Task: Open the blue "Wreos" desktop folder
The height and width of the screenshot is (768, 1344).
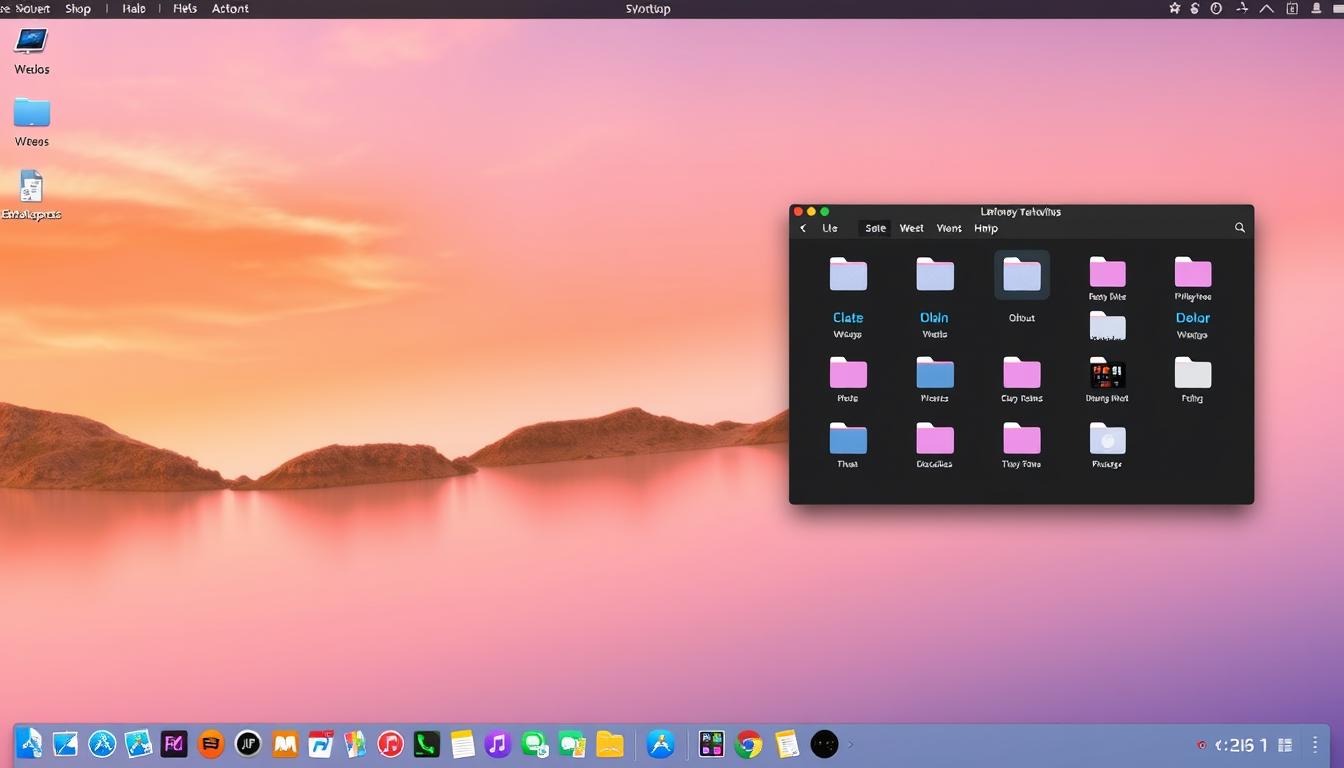Action: [x=32, y=112]
